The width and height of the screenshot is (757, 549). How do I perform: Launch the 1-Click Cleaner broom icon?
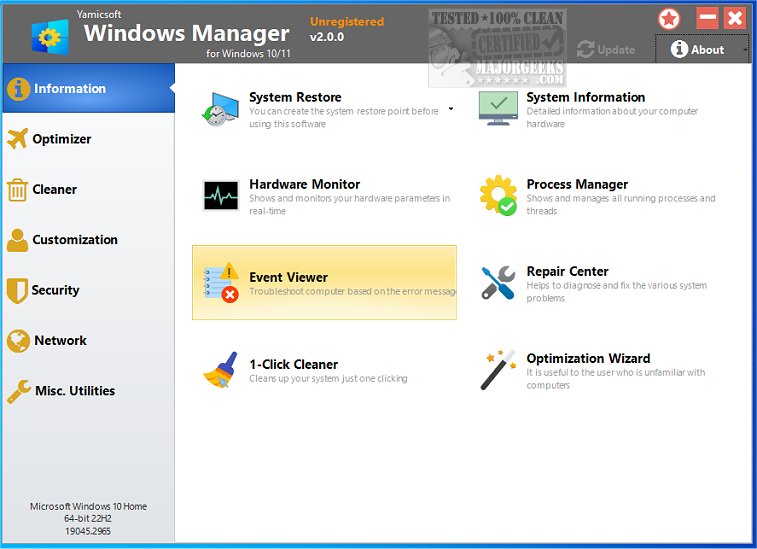(220, 370)
